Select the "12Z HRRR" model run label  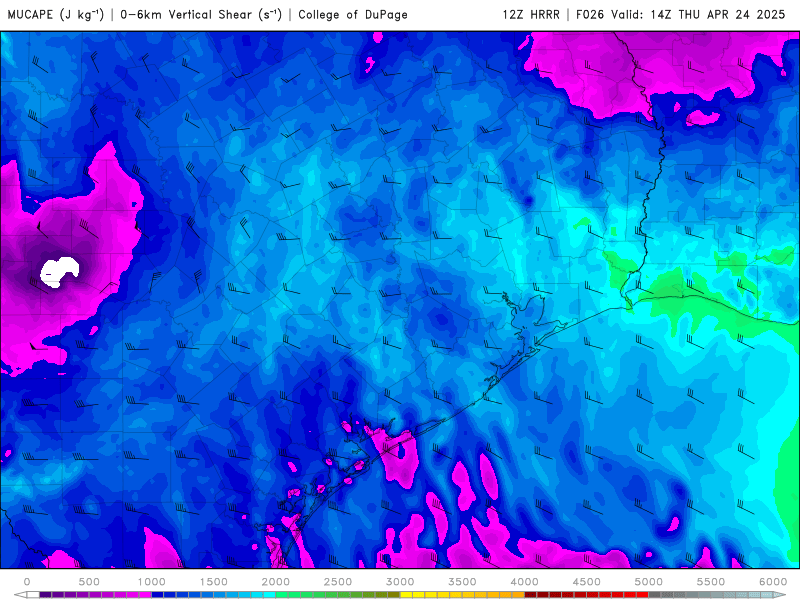[x=531, y=14]
